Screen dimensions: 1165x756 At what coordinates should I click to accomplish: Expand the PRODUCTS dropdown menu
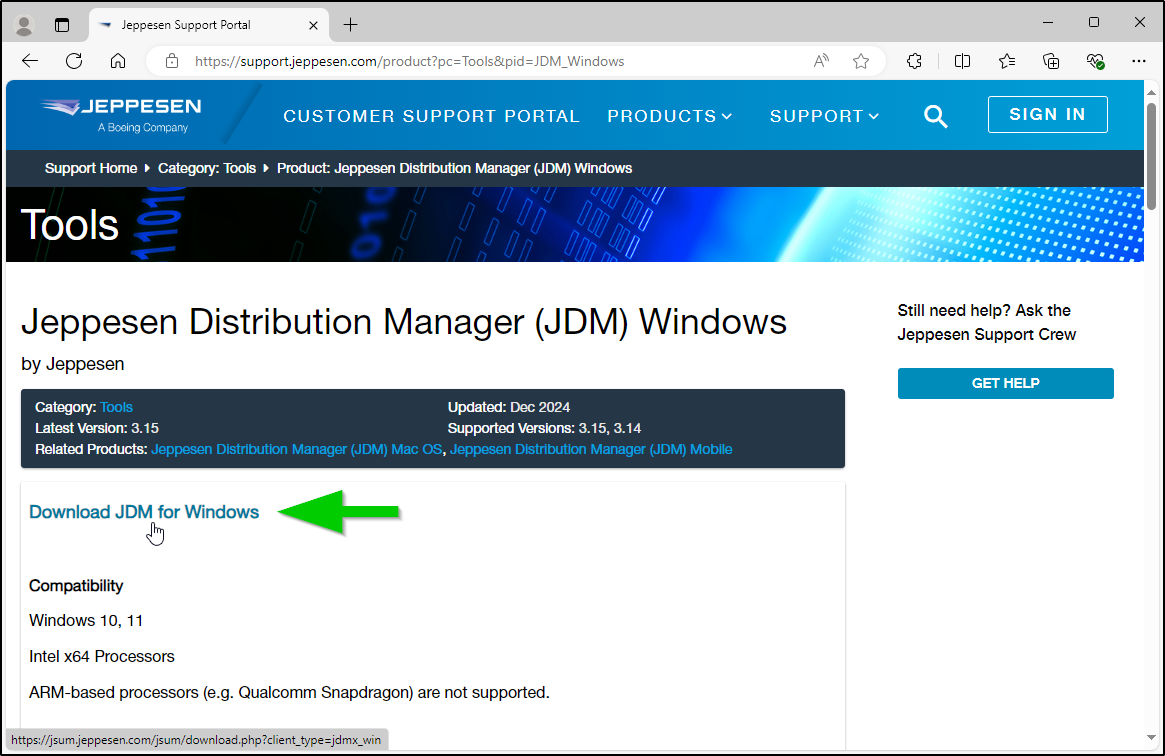click(x=669, y=116)
